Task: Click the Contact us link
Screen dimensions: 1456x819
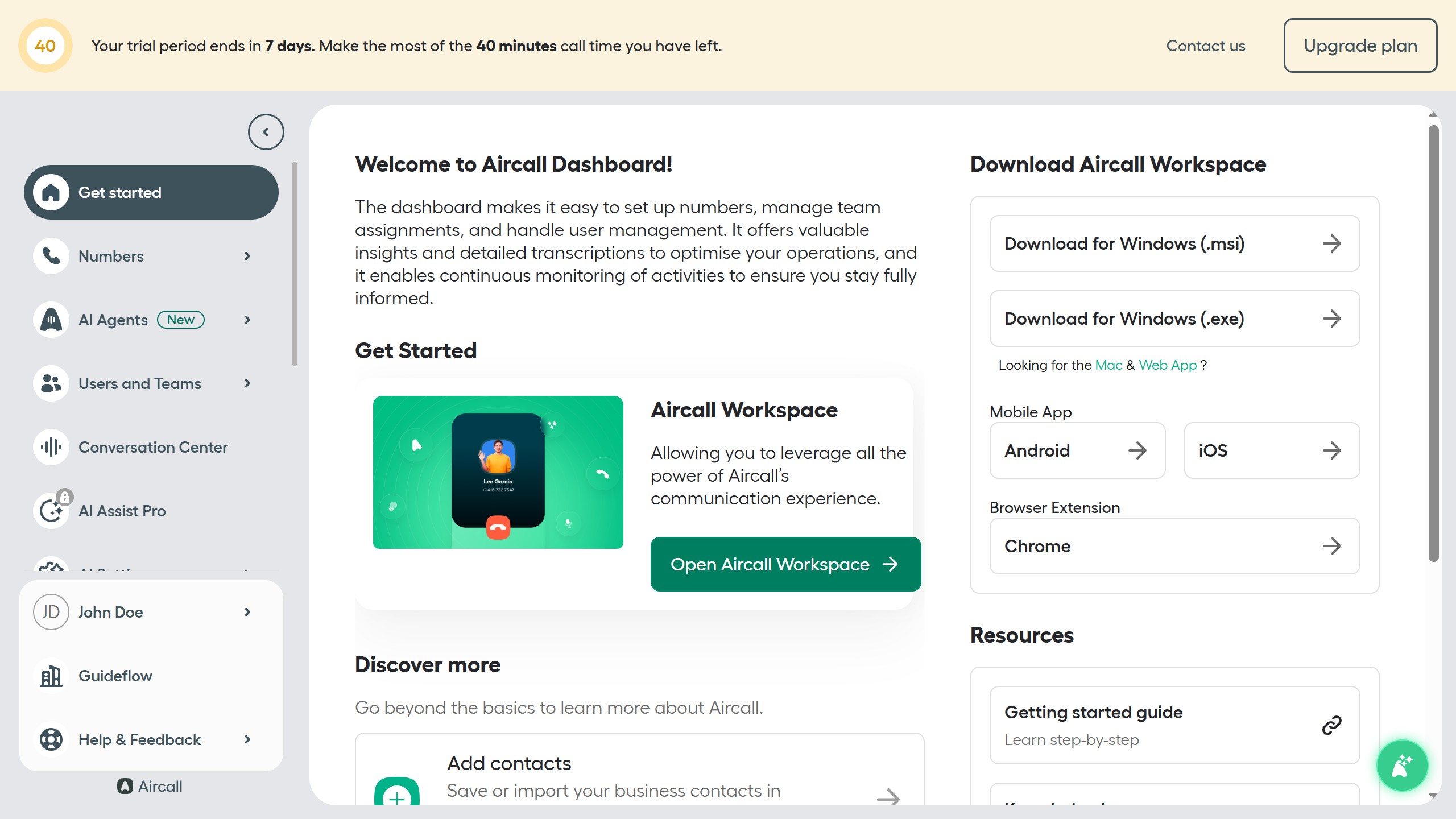Action: 1206,45
